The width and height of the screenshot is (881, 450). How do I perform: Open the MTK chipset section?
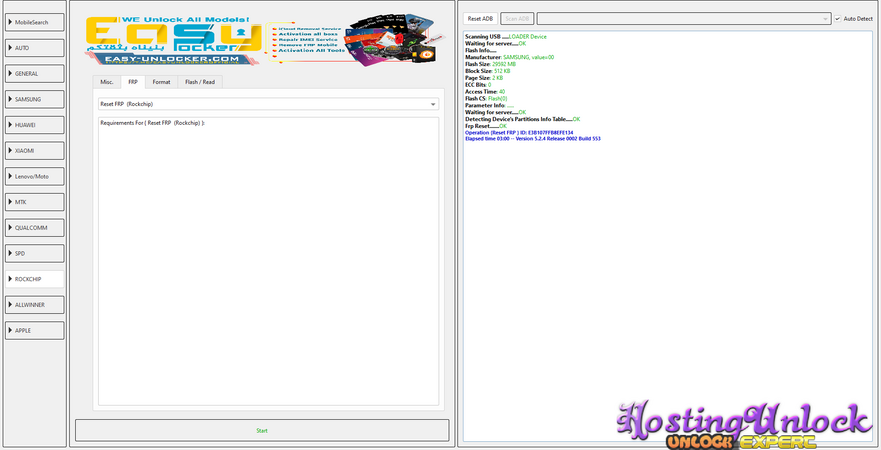(34, 202)
